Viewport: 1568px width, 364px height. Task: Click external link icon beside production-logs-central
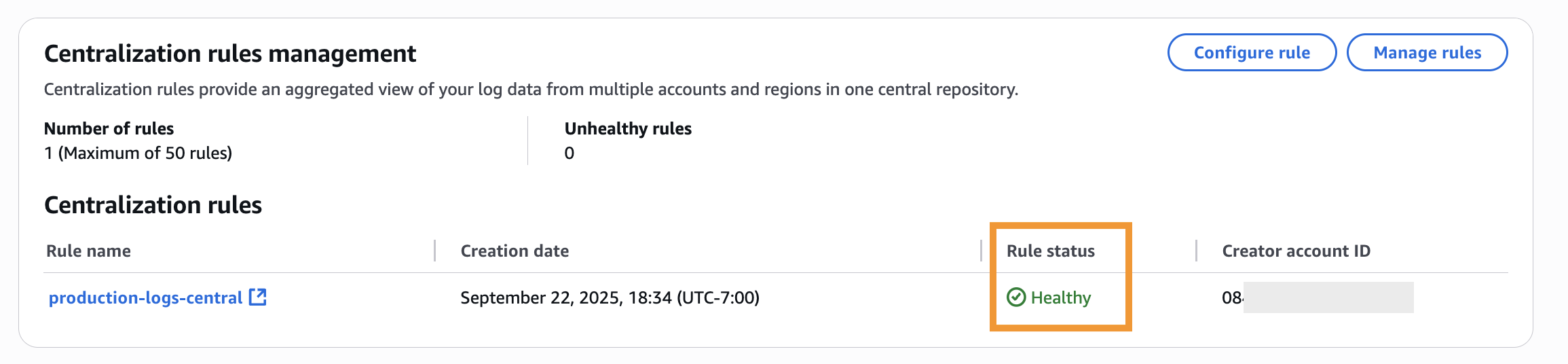tap(258, 297)
